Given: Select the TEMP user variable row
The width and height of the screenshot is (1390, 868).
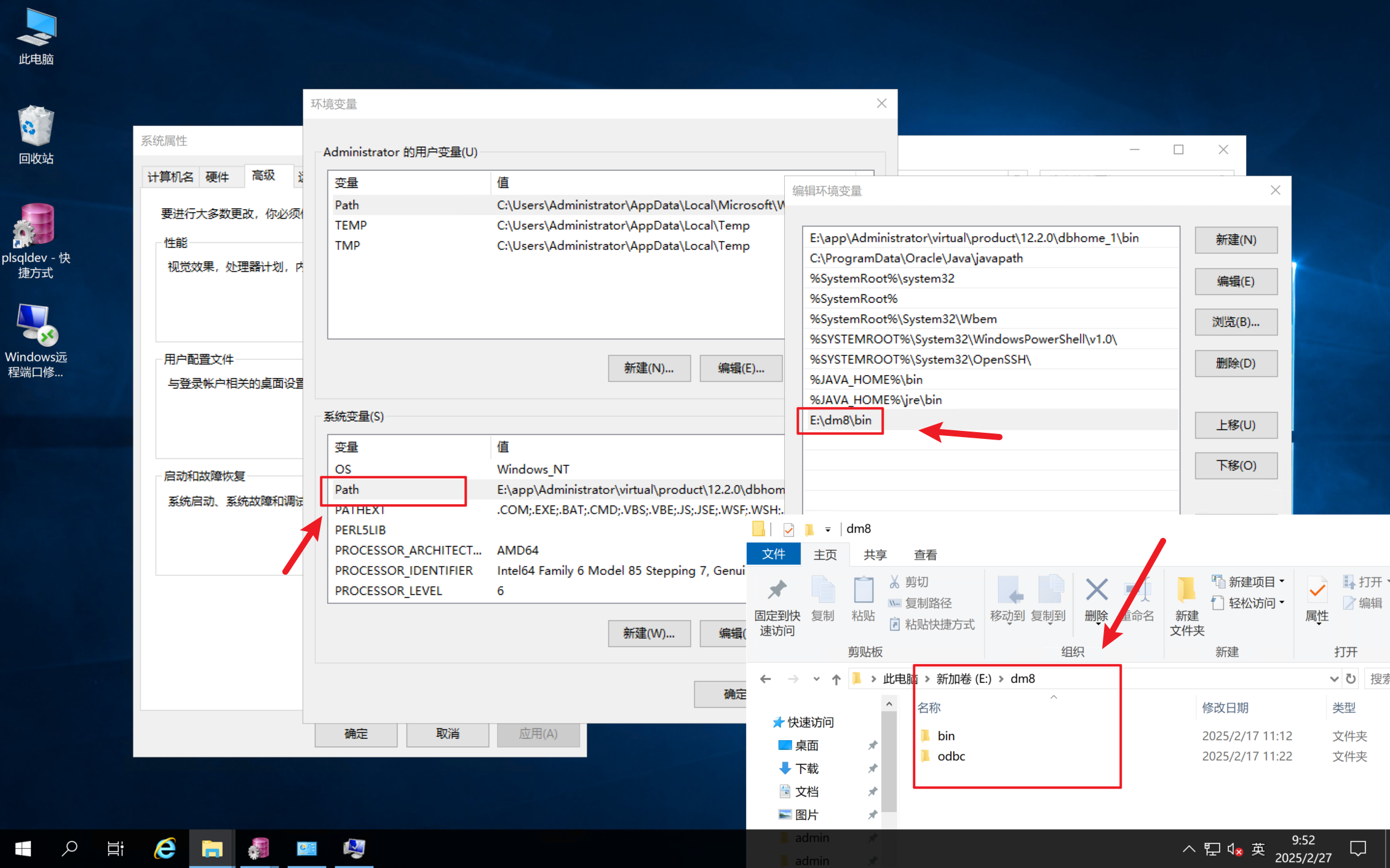Looking at the screenshot, I should pyautogui.click(x=556, y=225).
